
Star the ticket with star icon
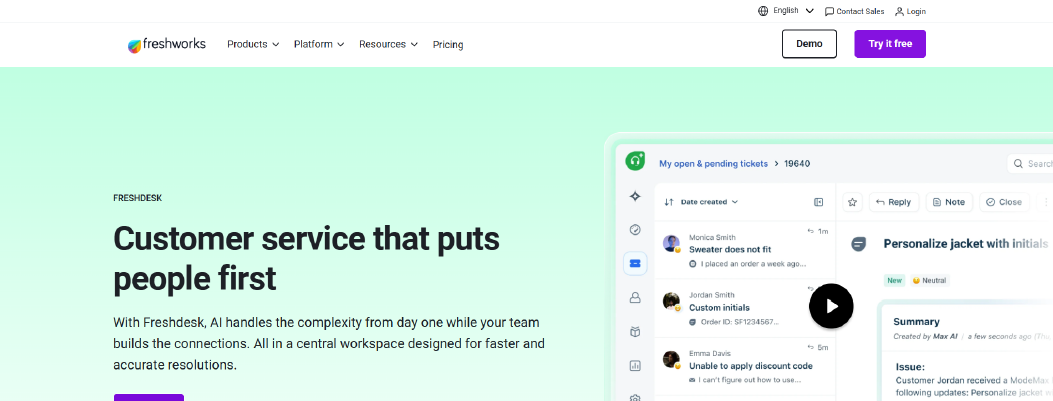click(852, 202)
